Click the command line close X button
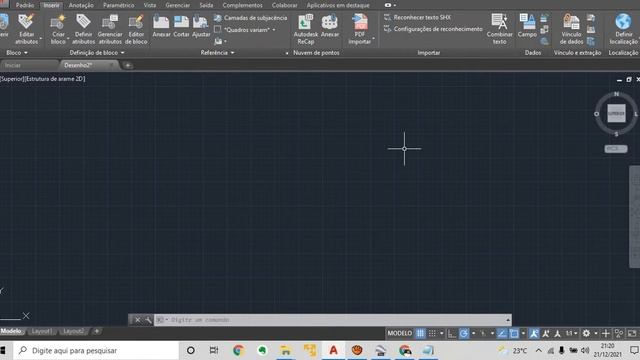640x360 pixels. [x=138, y=320]
